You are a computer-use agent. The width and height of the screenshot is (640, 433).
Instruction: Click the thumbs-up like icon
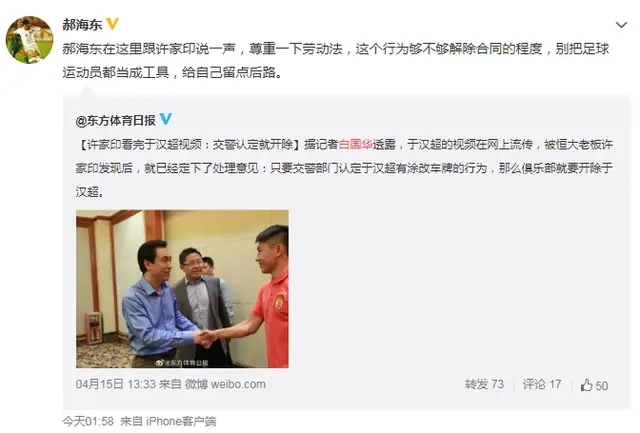587,385
